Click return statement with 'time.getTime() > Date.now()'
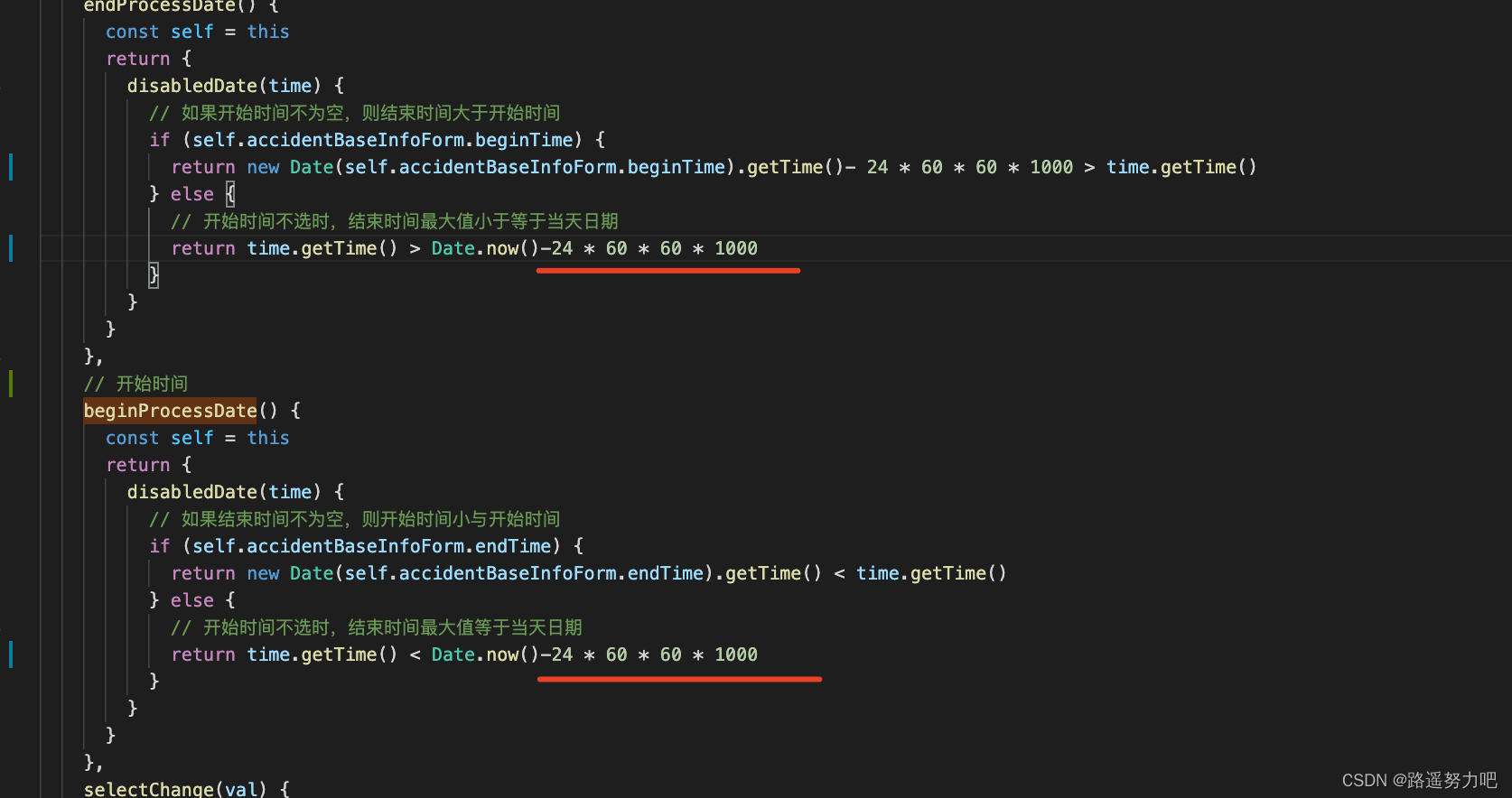Viewport: 1512px width, 798px height. (x=464, y=248)
